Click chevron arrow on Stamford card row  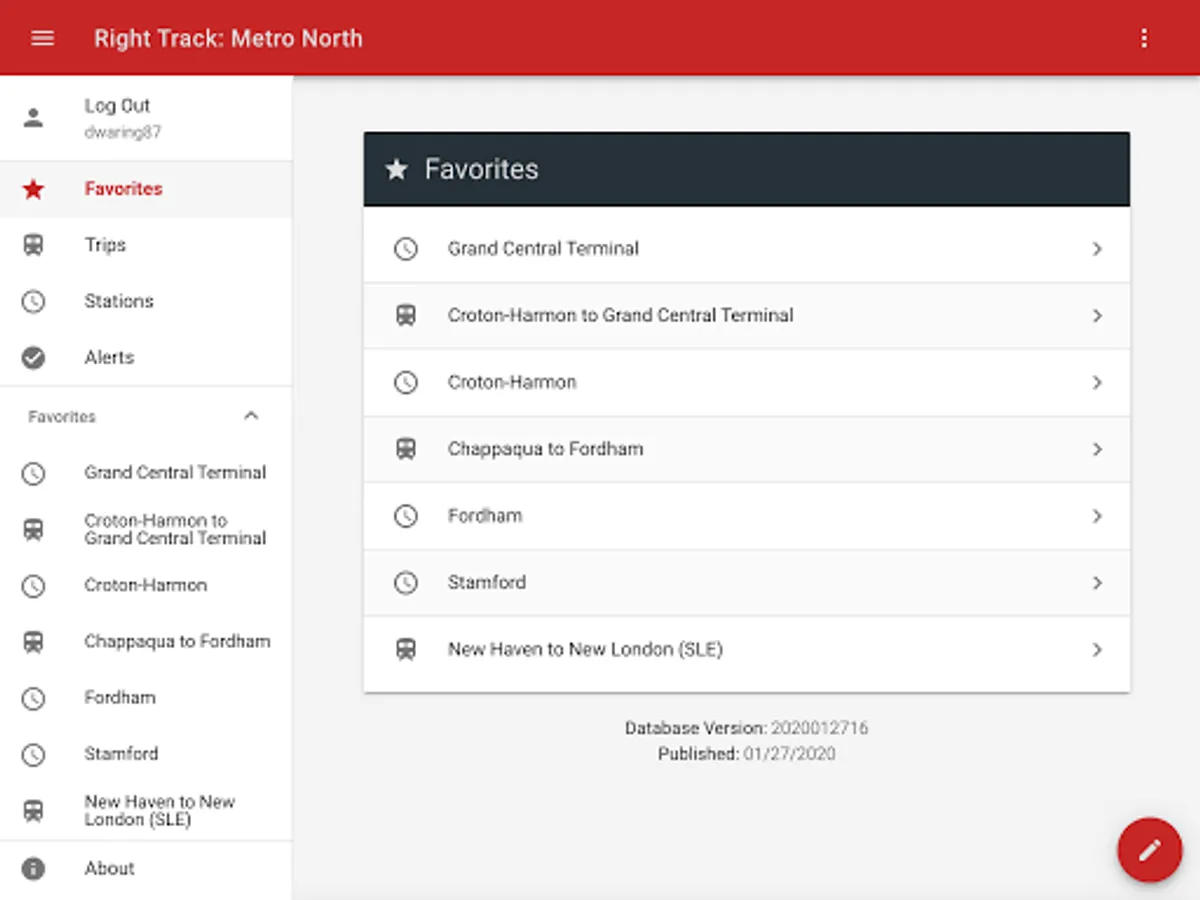click(1097, 583)
